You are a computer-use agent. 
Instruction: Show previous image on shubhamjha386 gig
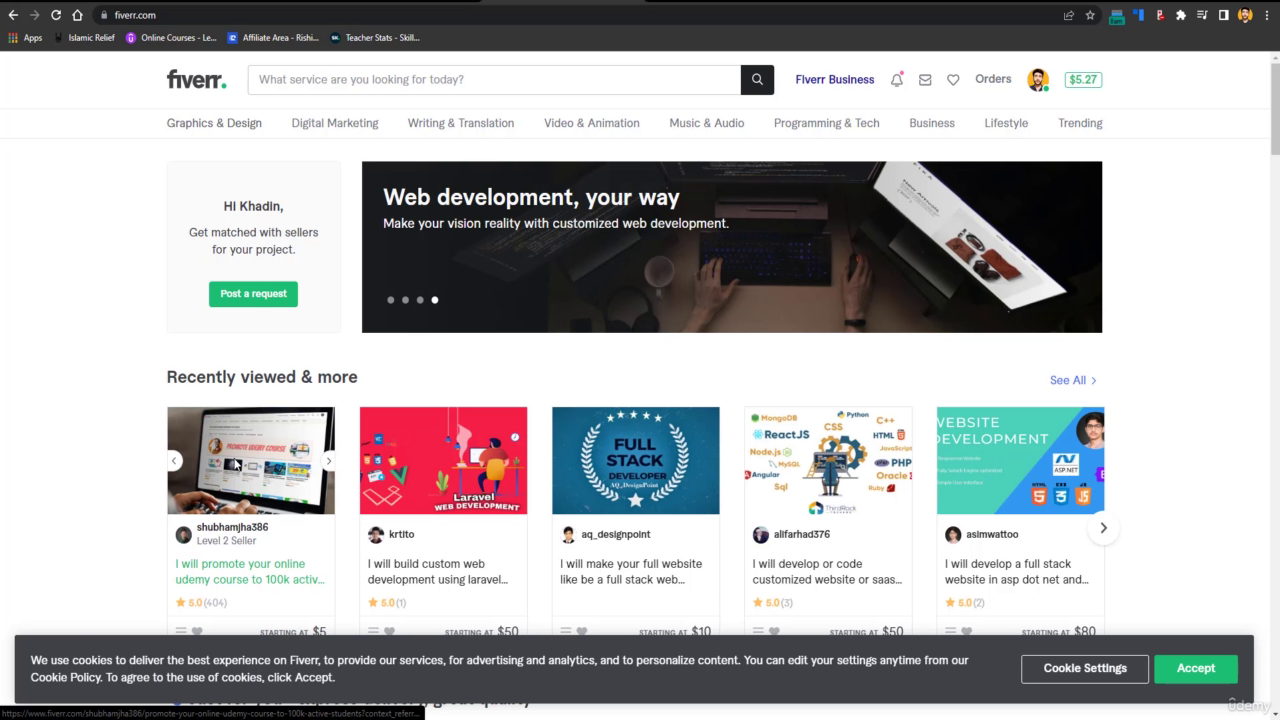(x=174, y=461)
